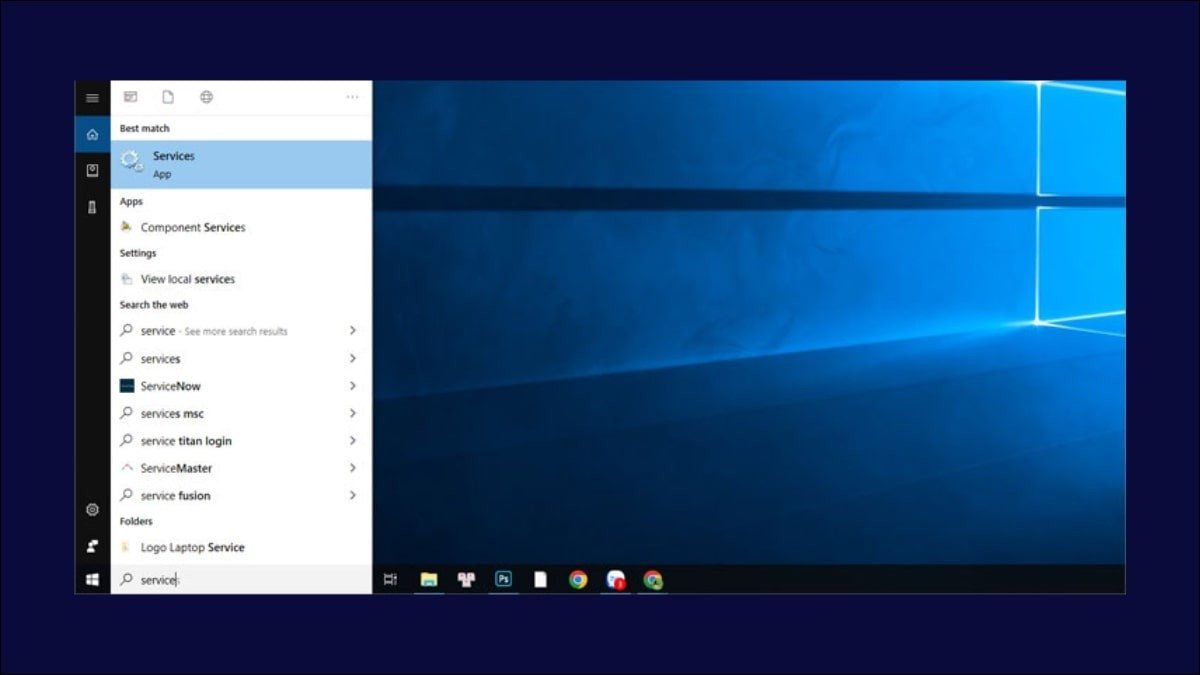Open the more options ellipsis menu
The height and width of the screenshot is (675, 1200).
[x=352, y=97]
